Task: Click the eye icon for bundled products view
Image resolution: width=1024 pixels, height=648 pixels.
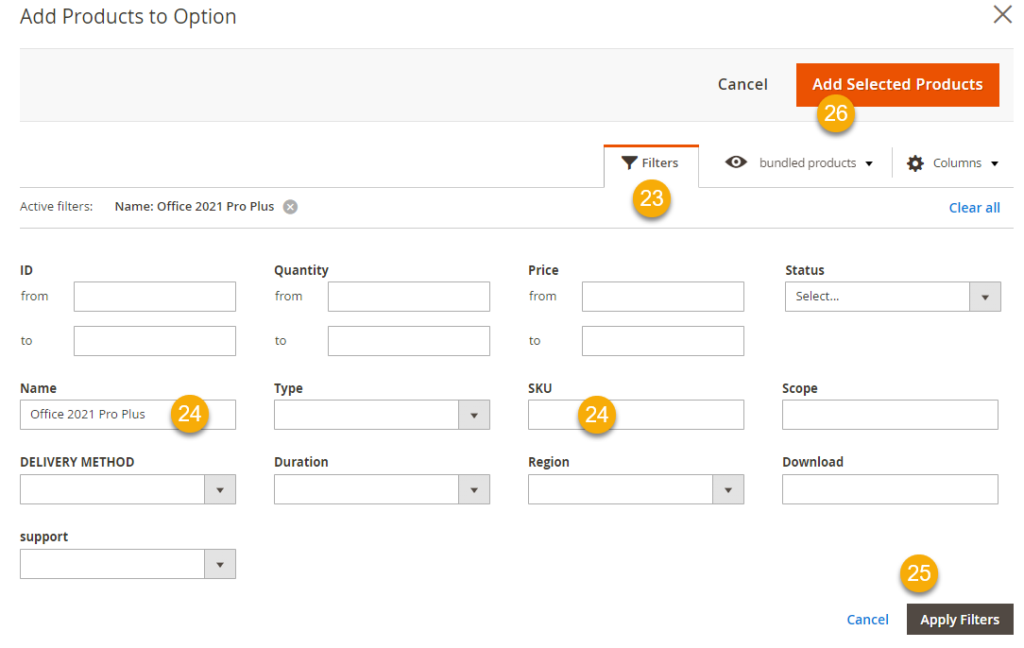Action: click(x=736, y=163)
